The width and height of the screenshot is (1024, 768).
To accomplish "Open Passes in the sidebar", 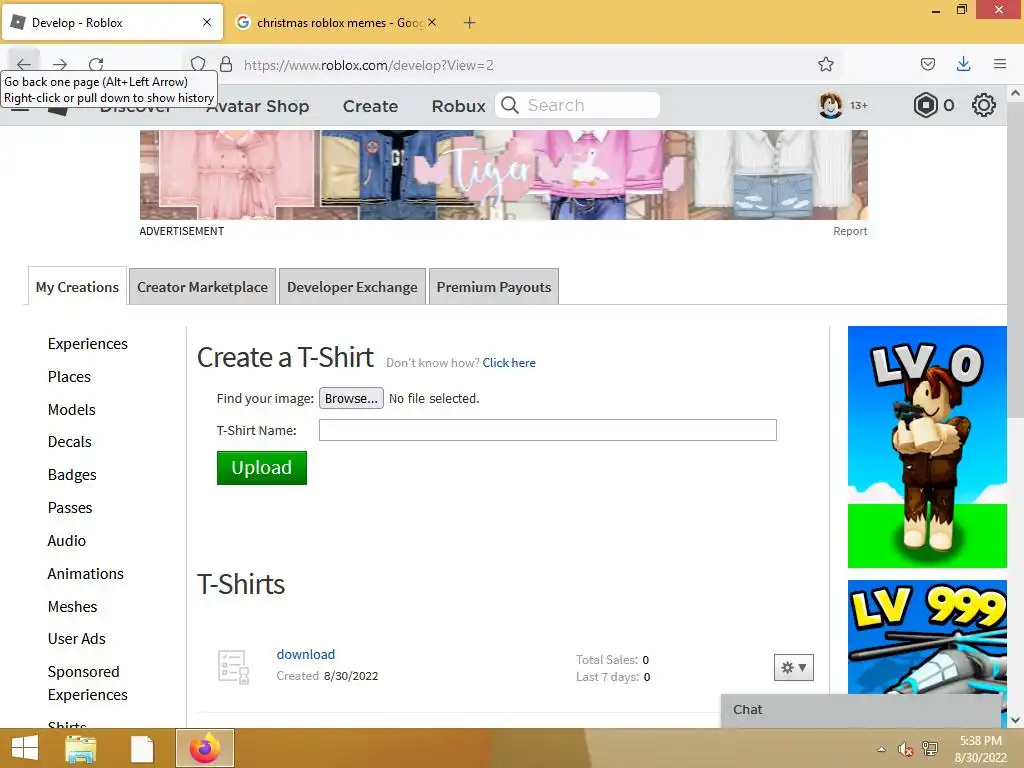I will tap(70, 507).
